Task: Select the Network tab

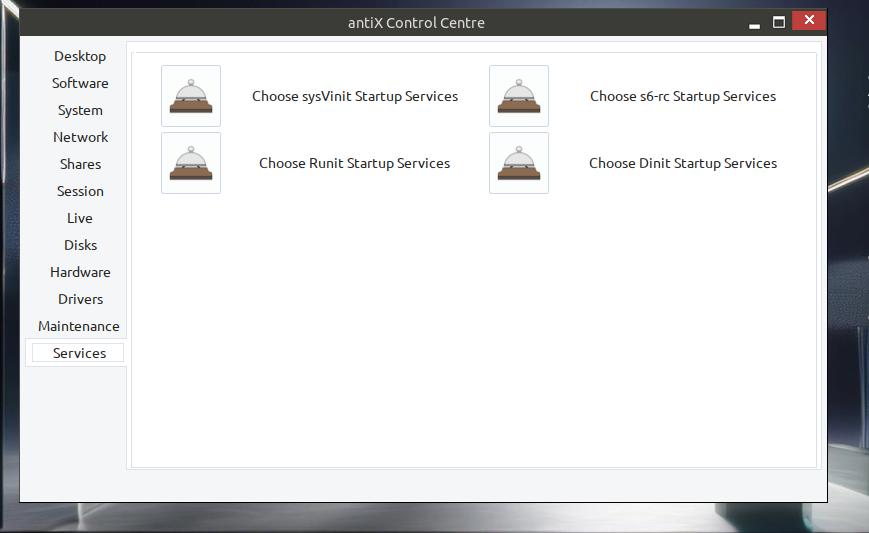Action: click(80, 137)
